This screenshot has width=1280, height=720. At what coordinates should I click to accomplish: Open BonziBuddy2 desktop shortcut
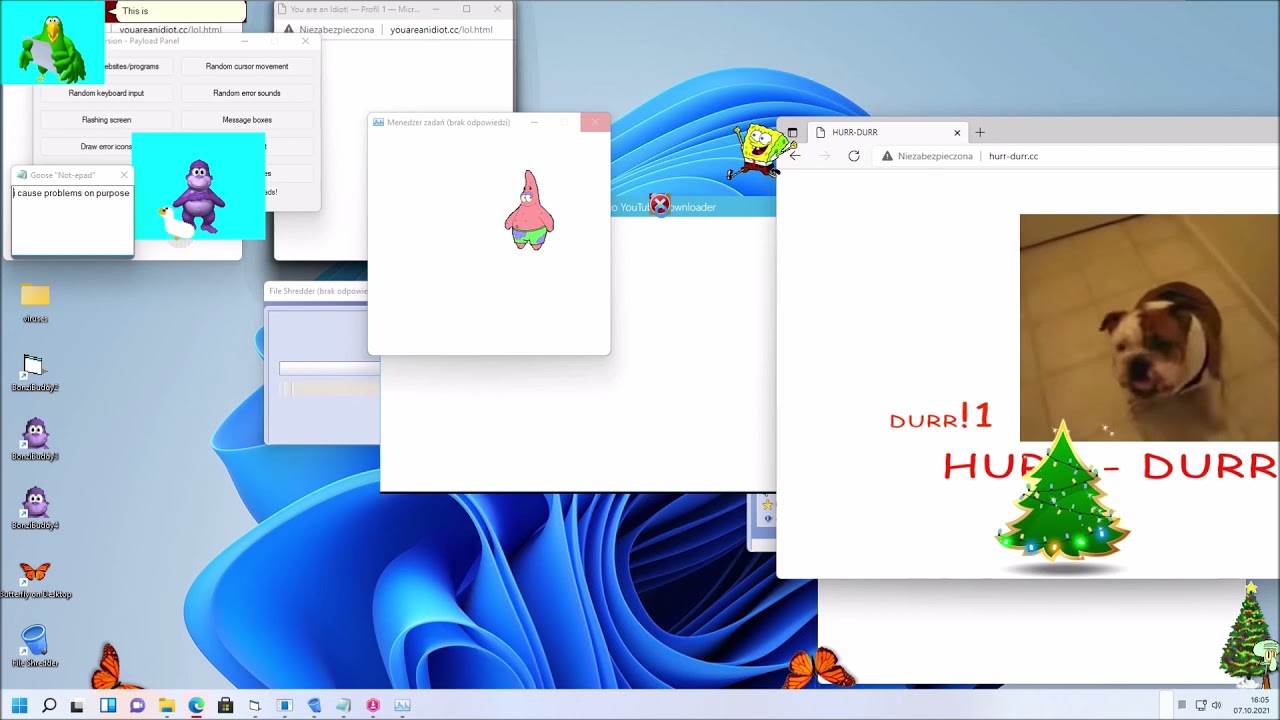(x=35, y=372)
